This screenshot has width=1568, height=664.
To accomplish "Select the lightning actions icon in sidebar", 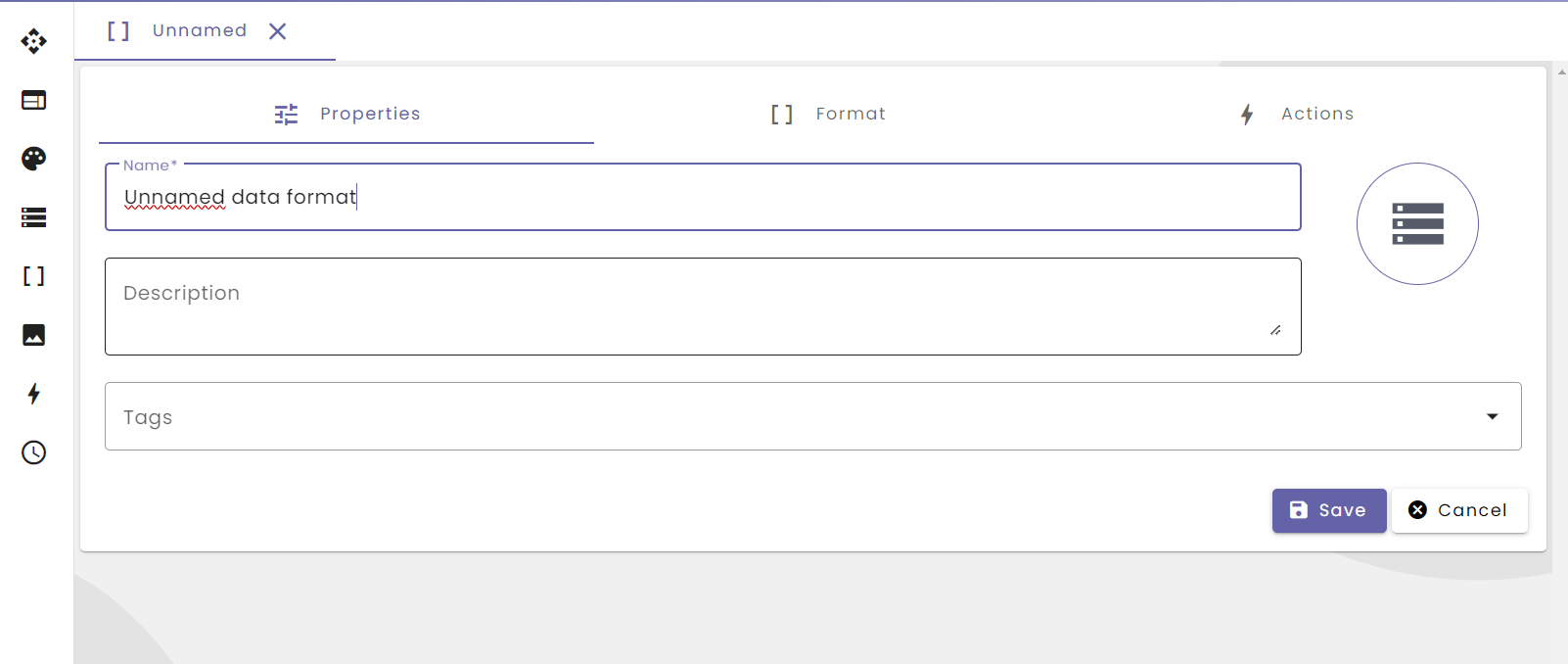I will click(33, 394).
